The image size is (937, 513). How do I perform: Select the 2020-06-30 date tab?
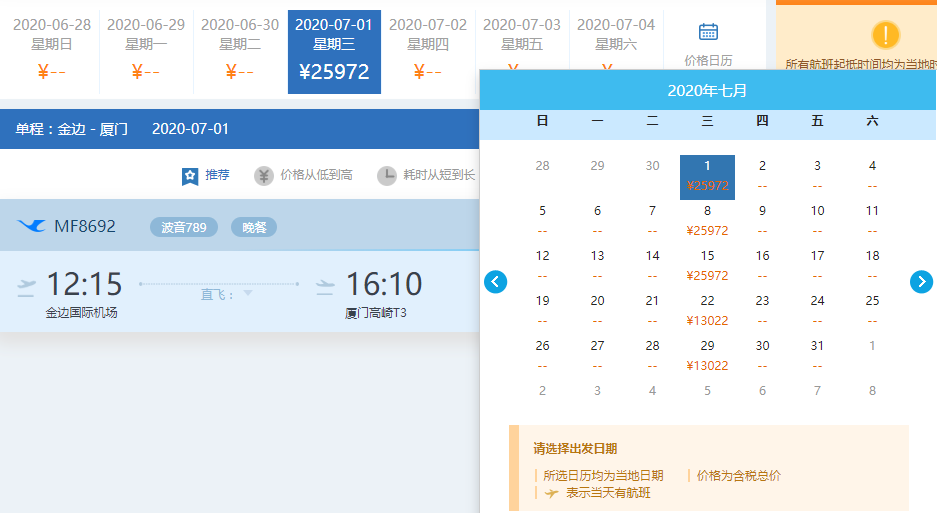point(240,52)
